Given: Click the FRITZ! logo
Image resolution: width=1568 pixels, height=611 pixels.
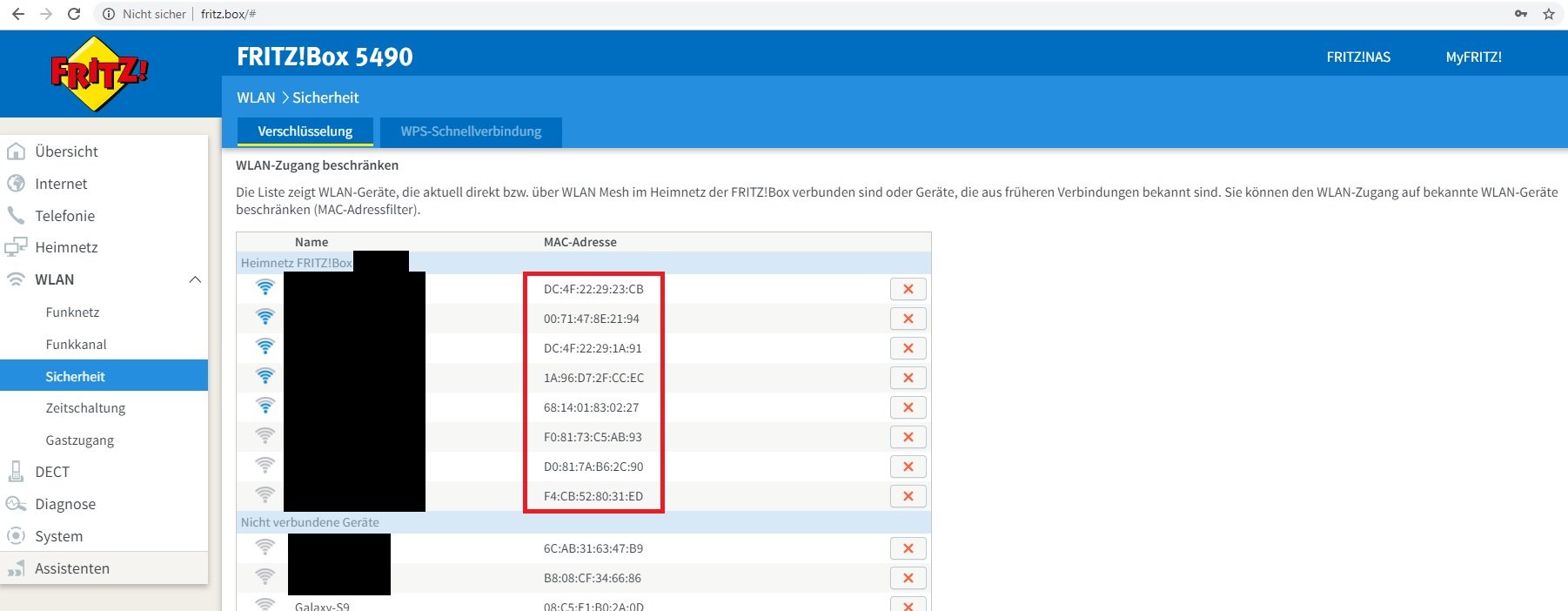Looking at the screenshot, I should pos(99,74).
